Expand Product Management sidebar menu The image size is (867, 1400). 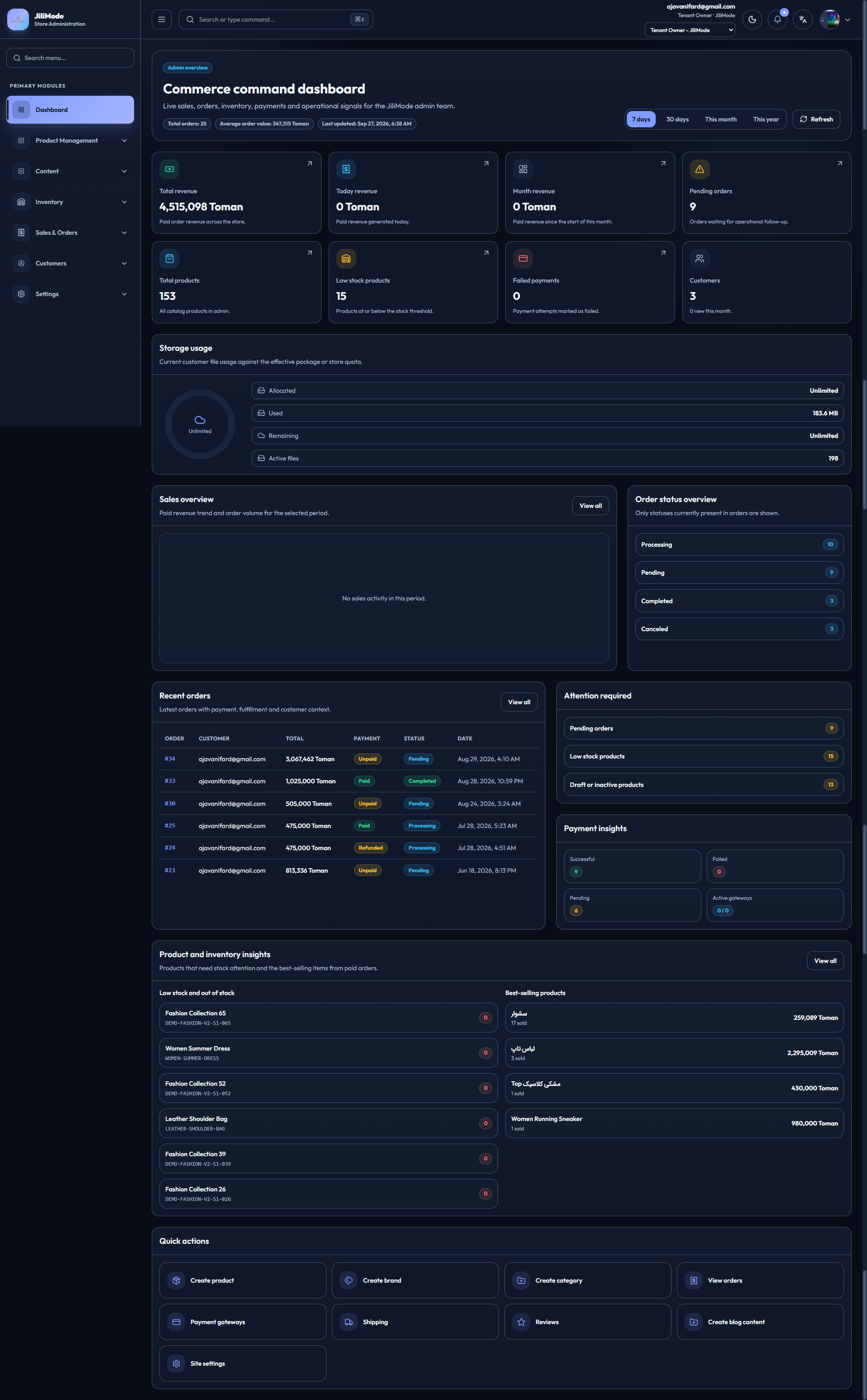70,140
